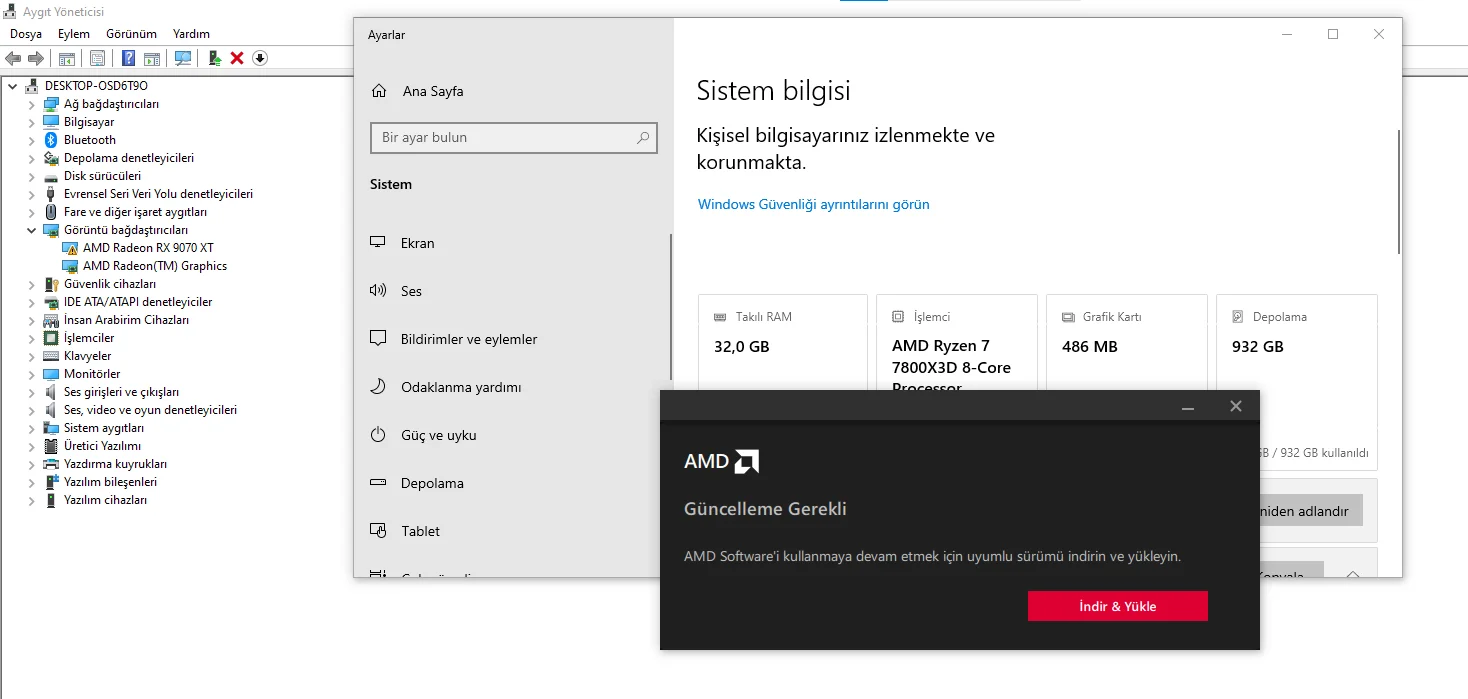1468x699 pixels.
Task: Click the Depolama drive icon in Settings sidebar
Action: tap(378, 483)
